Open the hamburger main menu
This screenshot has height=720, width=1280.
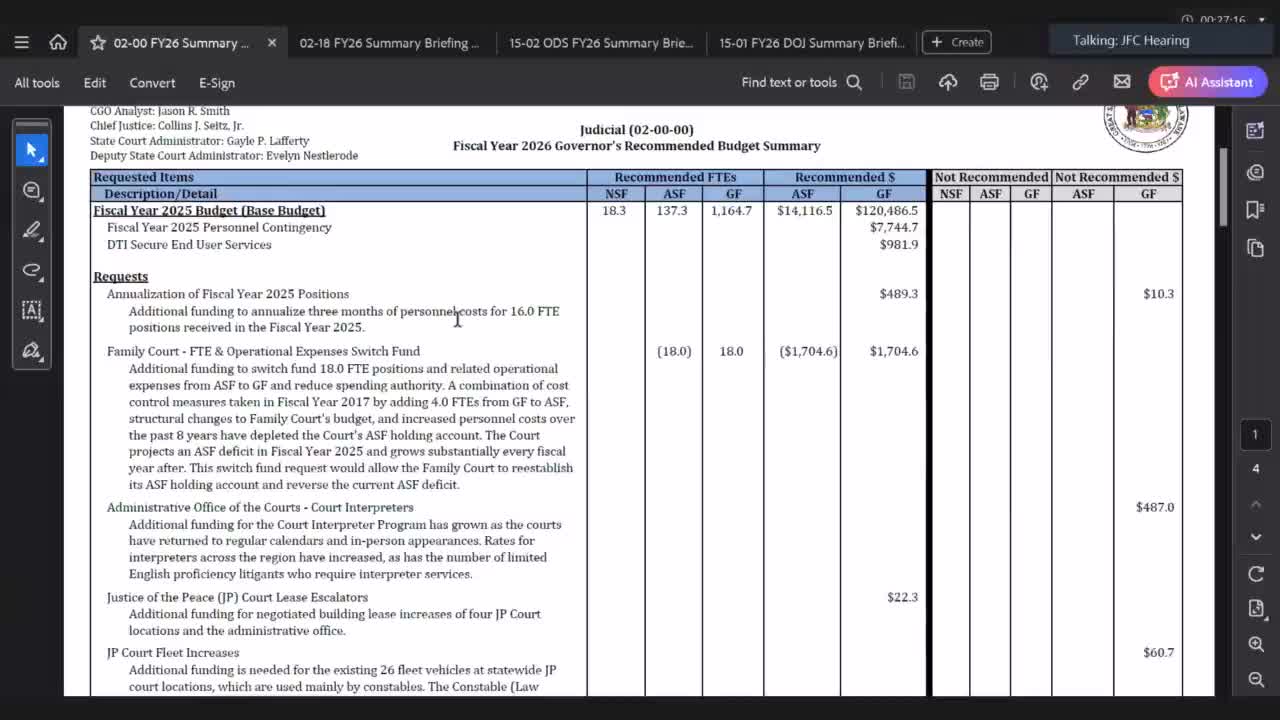[21, 42]
